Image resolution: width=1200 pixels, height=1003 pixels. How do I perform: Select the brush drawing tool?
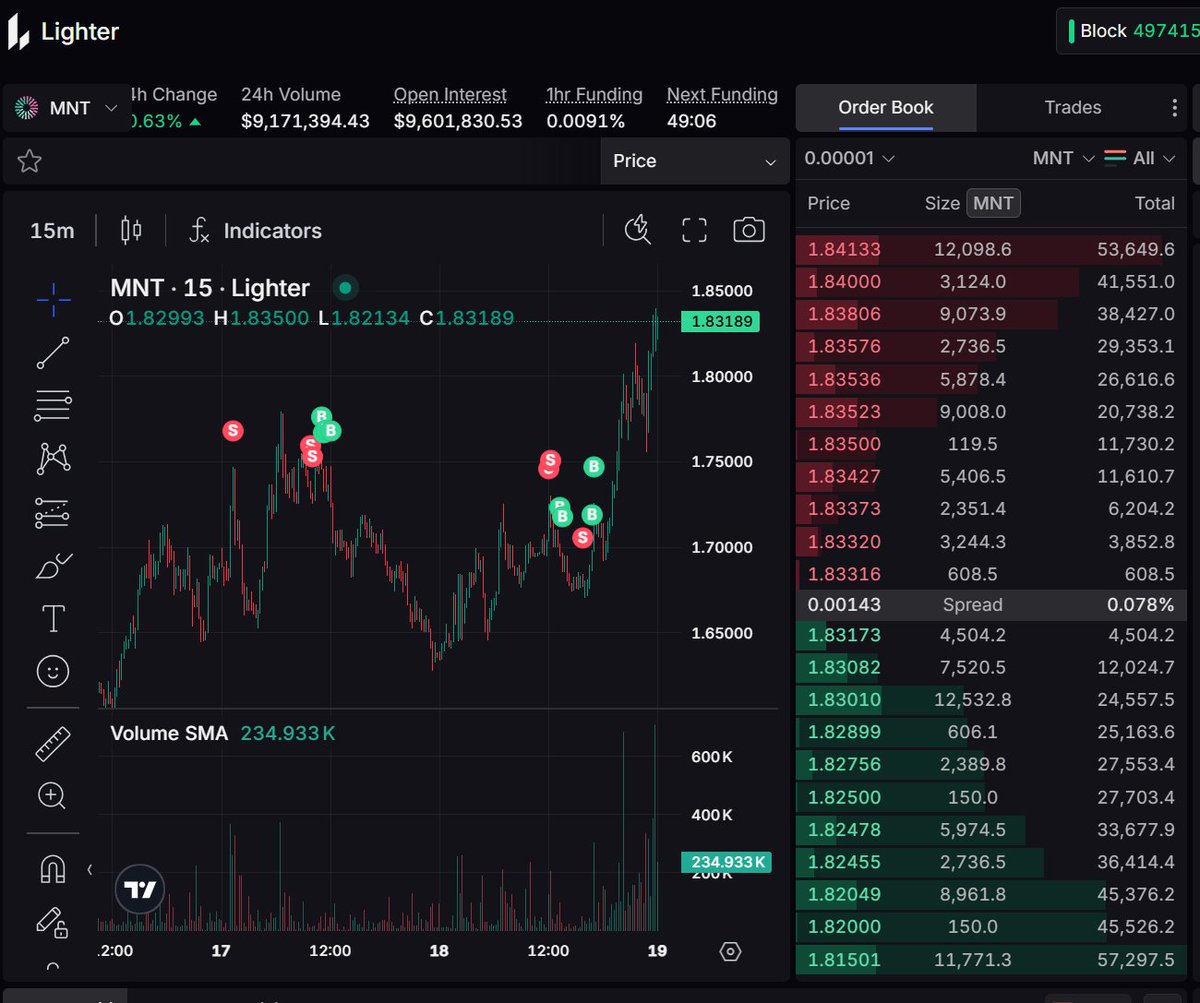(x=53, y=566)
